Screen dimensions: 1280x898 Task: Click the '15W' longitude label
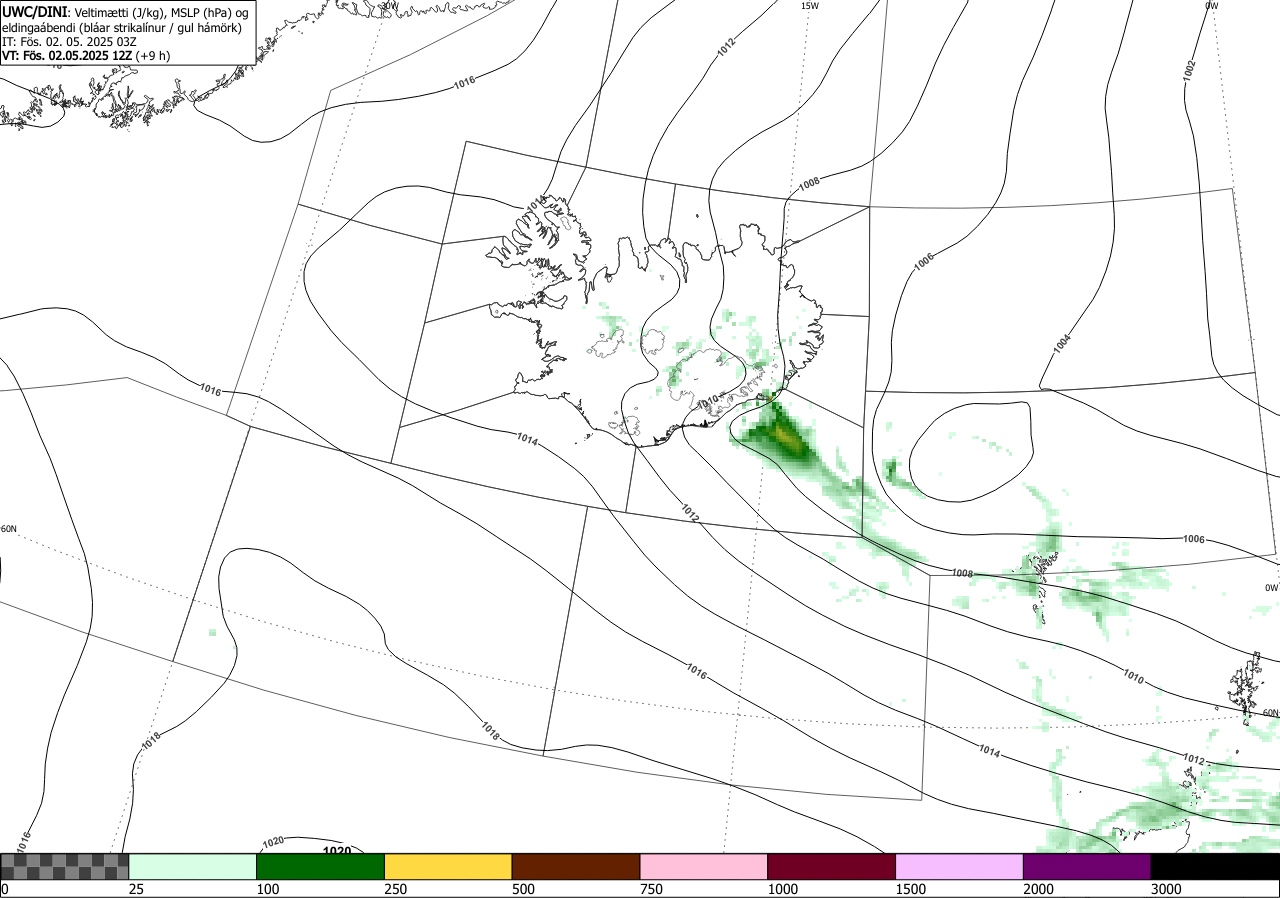[x=810, y=6]
